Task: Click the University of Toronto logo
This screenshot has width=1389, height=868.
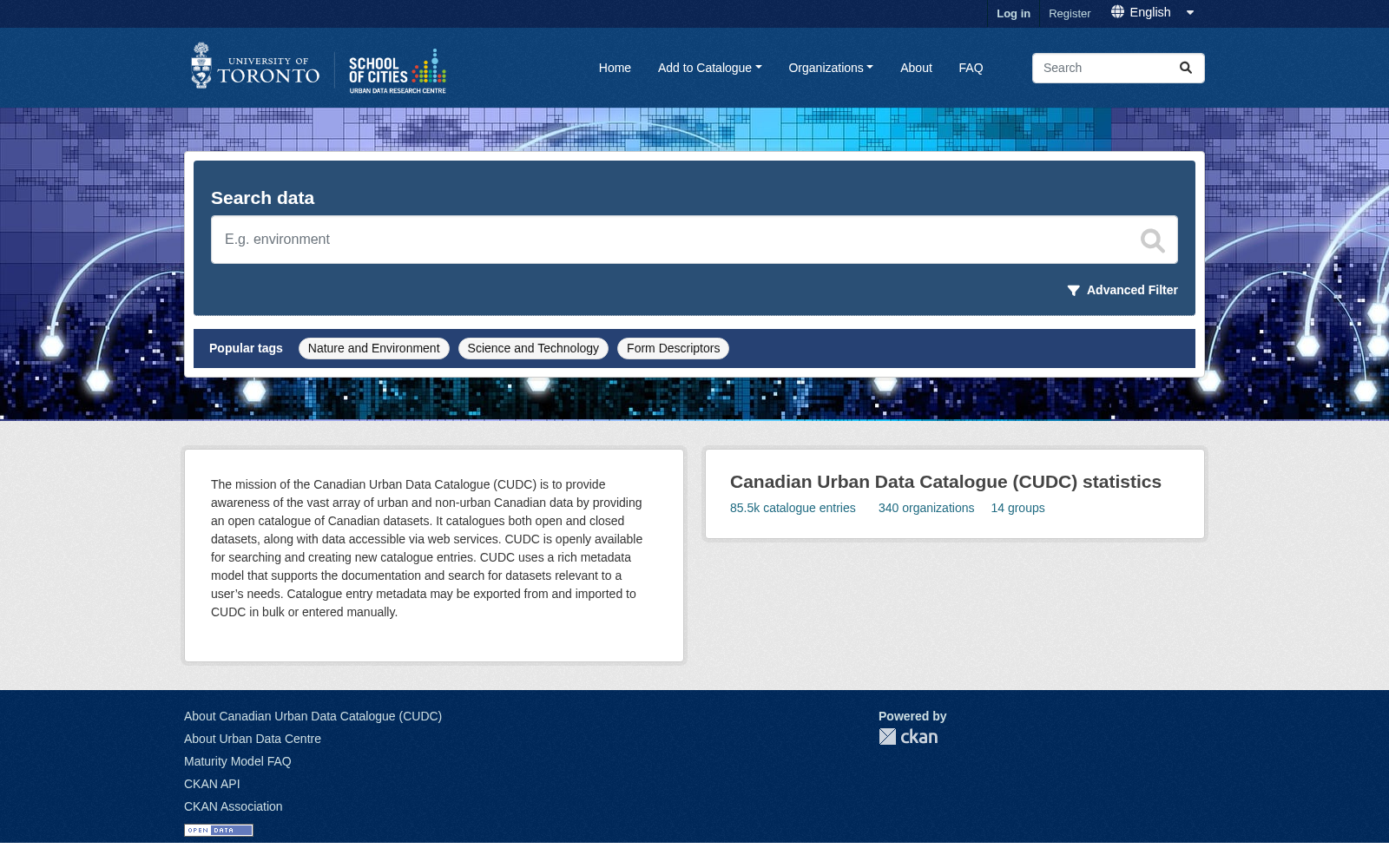Action: click(255, 66)
